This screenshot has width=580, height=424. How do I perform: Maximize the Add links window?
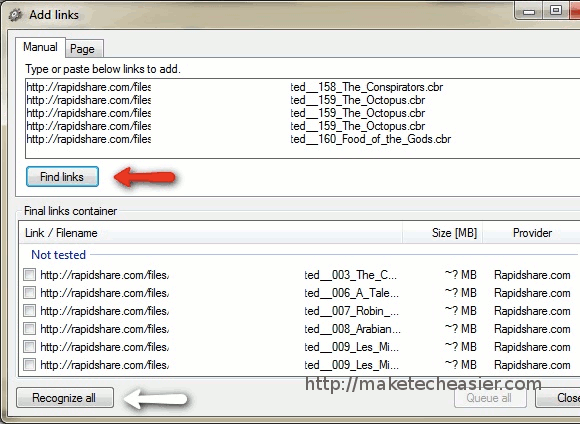(x=556, y=10)
